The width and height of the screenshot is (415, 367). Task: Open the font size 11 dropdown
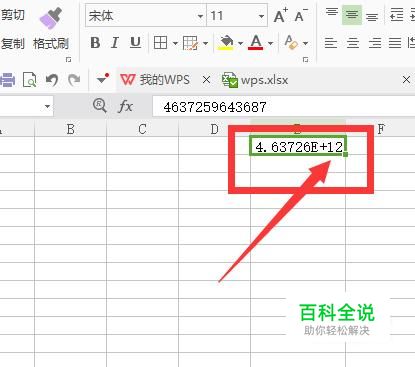pyautogui.click(x=261, y=16)
